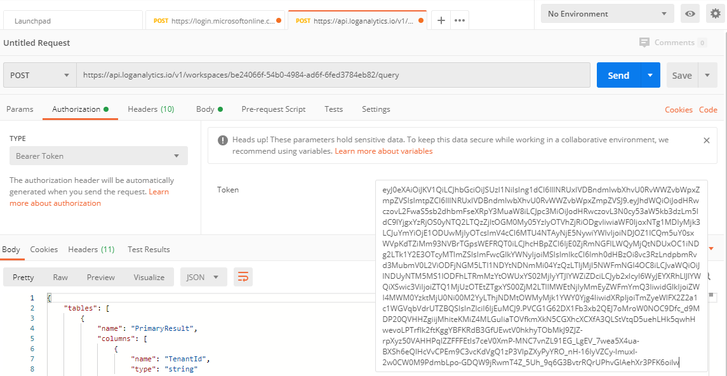Switch response view to Raw
Screen dimensions: 727x376
tap(60, 277)
